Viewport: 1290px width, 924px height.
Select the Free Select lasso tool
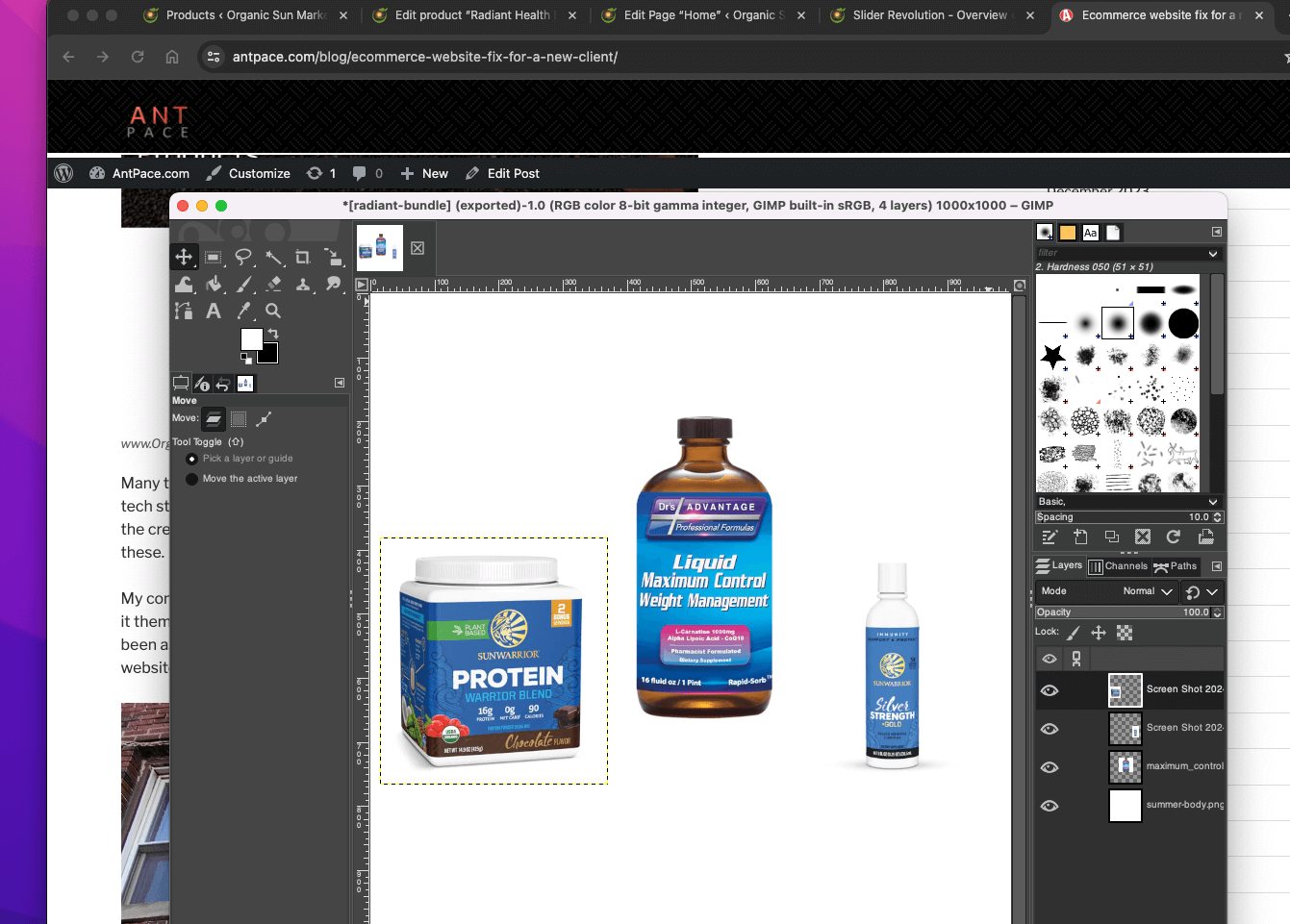pyautogui.click(x=243, y=257)
